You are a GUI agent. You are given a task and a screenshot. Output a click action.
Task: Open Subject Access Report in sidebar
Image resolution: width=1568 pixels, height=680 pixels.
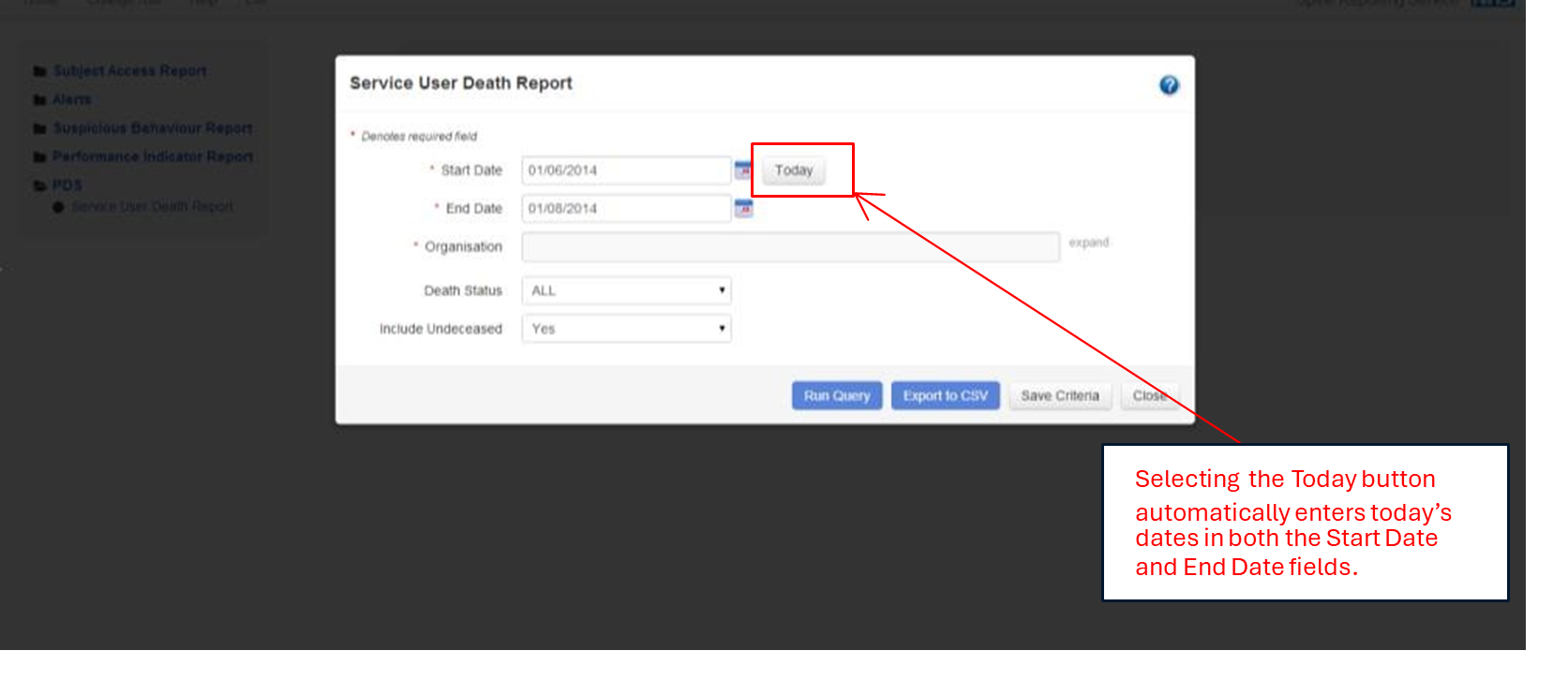point(129,71)
